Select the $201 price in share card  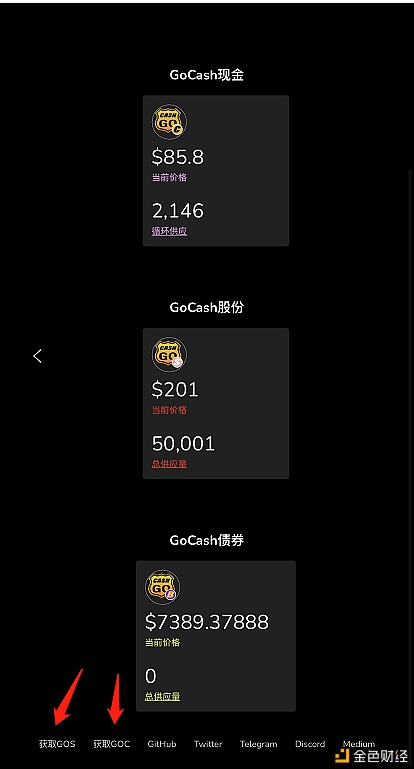pos(175,389)
